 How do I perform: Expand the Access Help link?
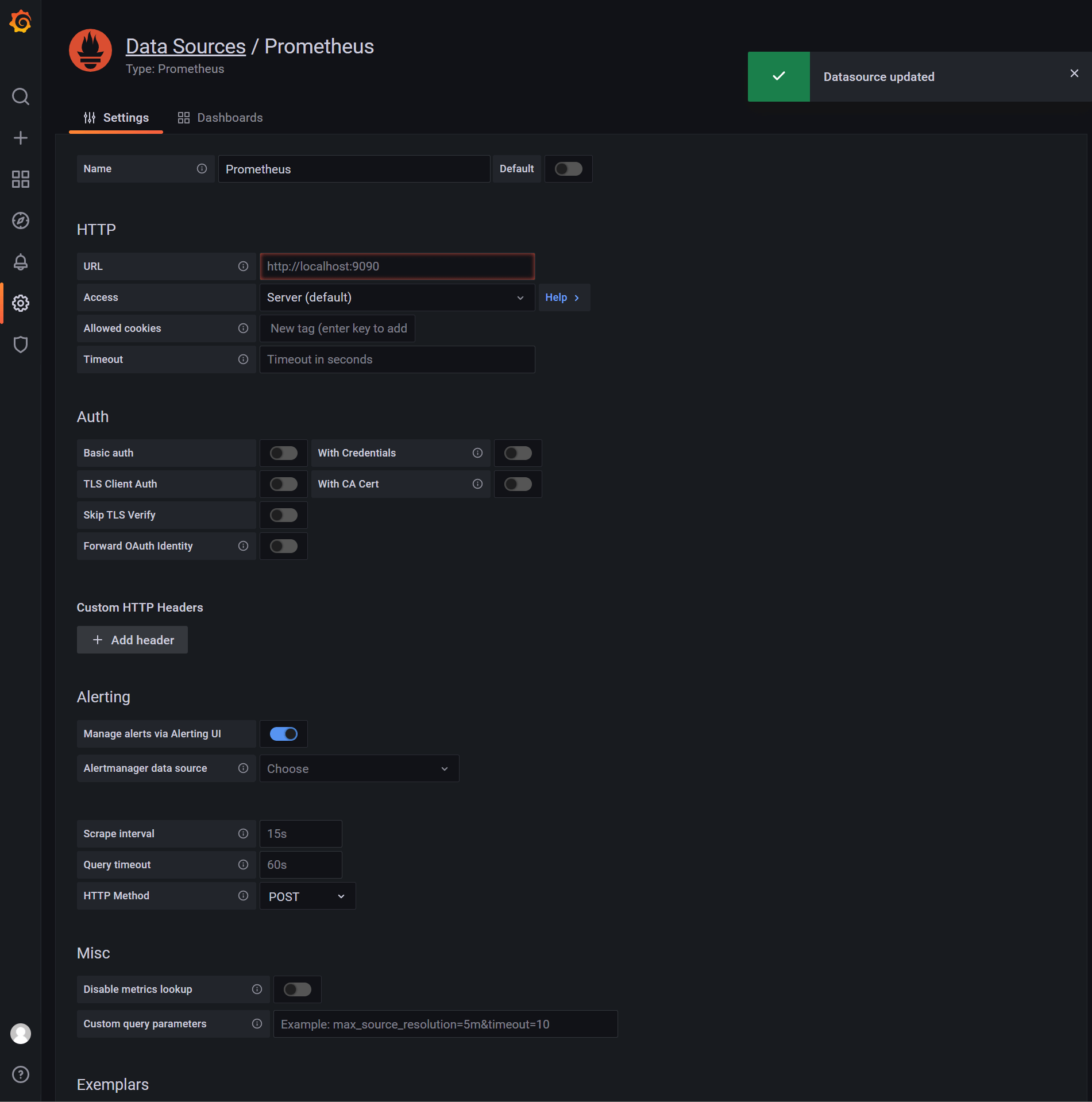pyautogui.click(x=564, y=297)
